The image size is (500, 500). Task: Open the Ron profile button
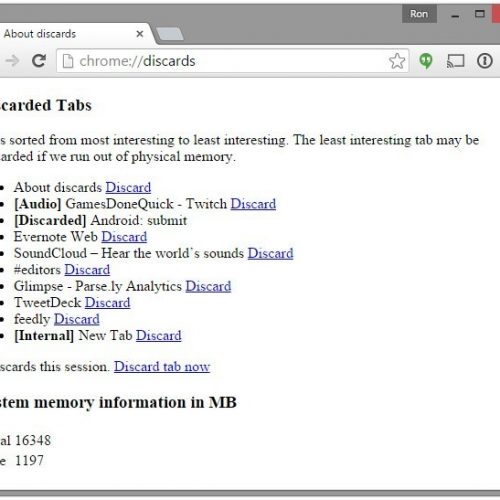coord(419,14)
